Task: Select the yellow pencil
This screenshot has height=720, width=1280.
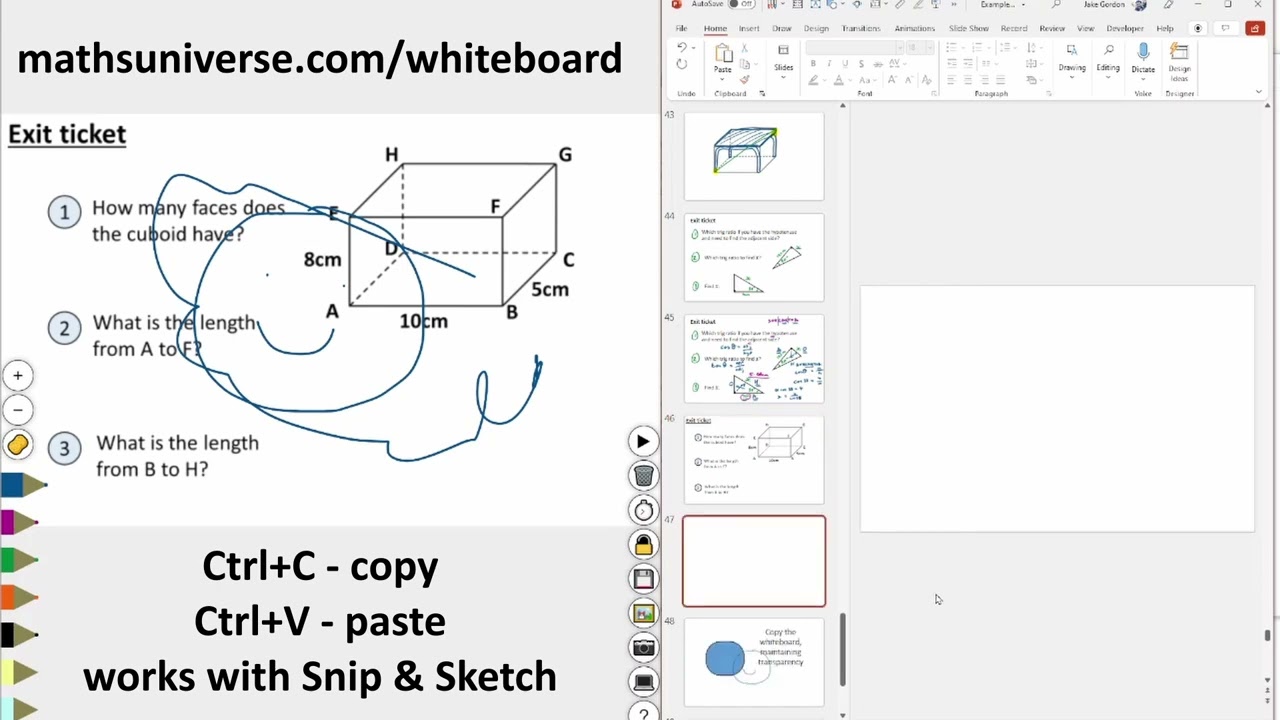Action: tap(19, 671)
